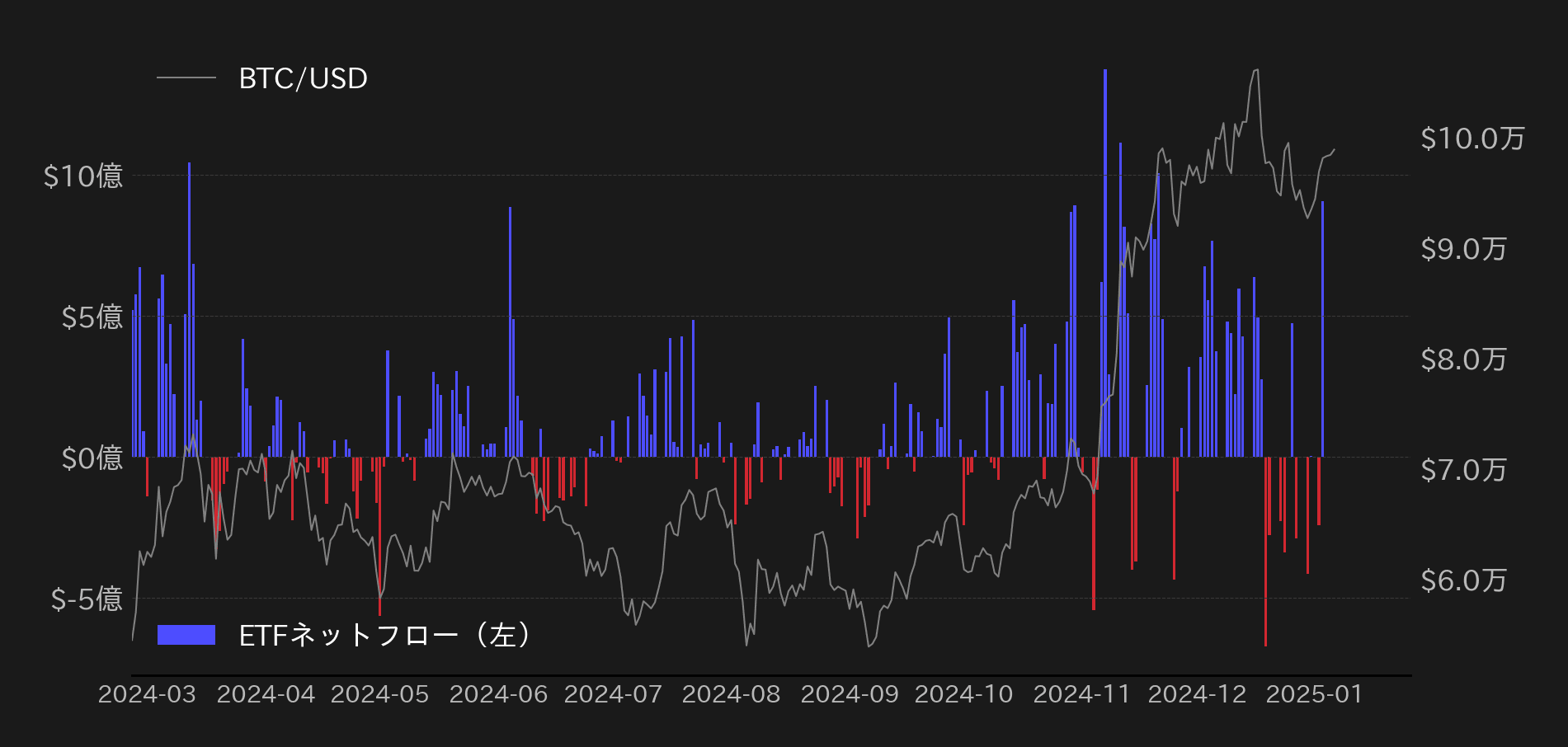
Task: Select the 2024-11 x-axis date label
Action: (x=1081, y=694)
